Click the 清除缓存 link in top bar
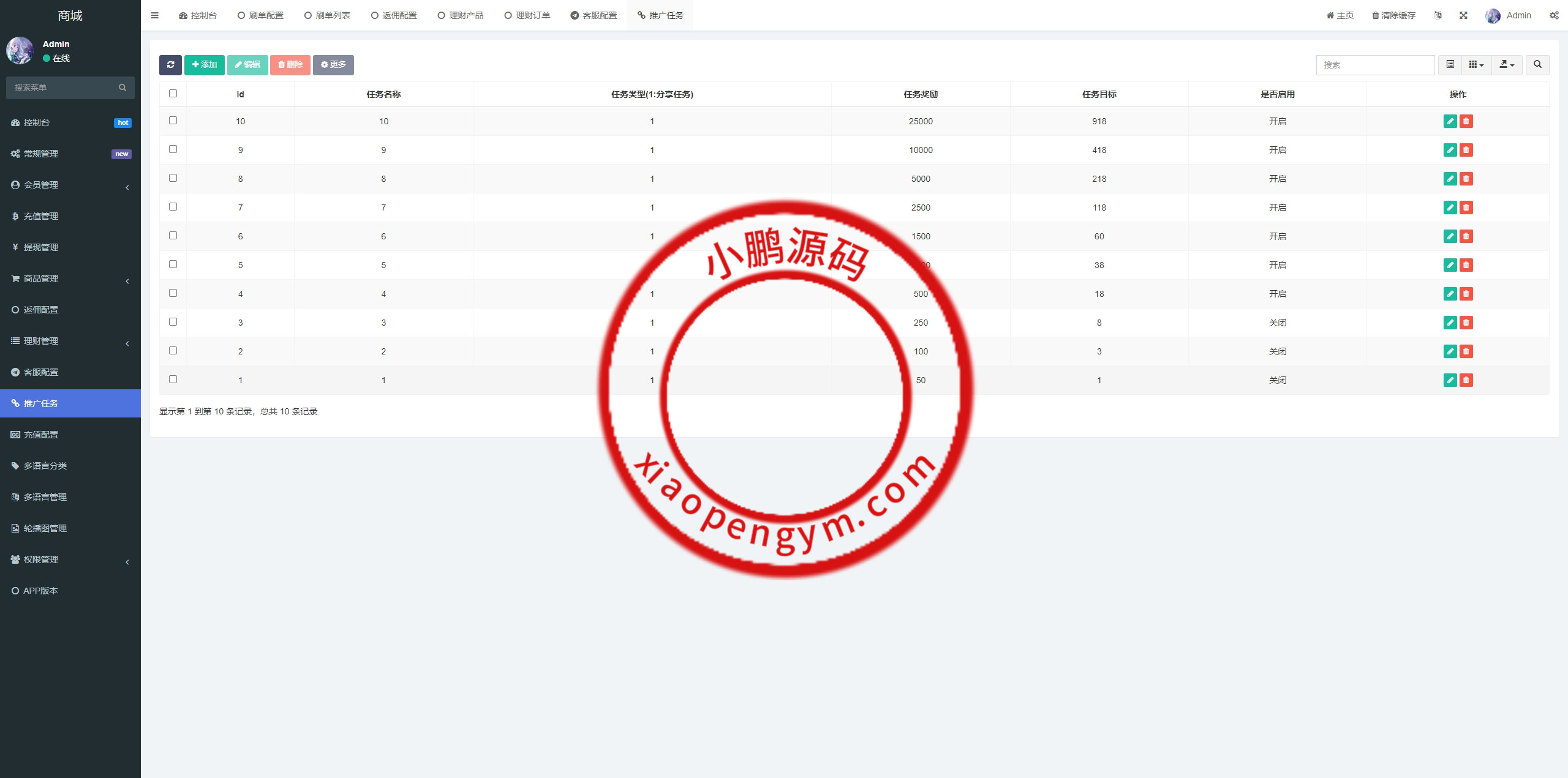The height and width of the screenshot is (778, 1568). pyautogui.click(x=1393, y=15)
